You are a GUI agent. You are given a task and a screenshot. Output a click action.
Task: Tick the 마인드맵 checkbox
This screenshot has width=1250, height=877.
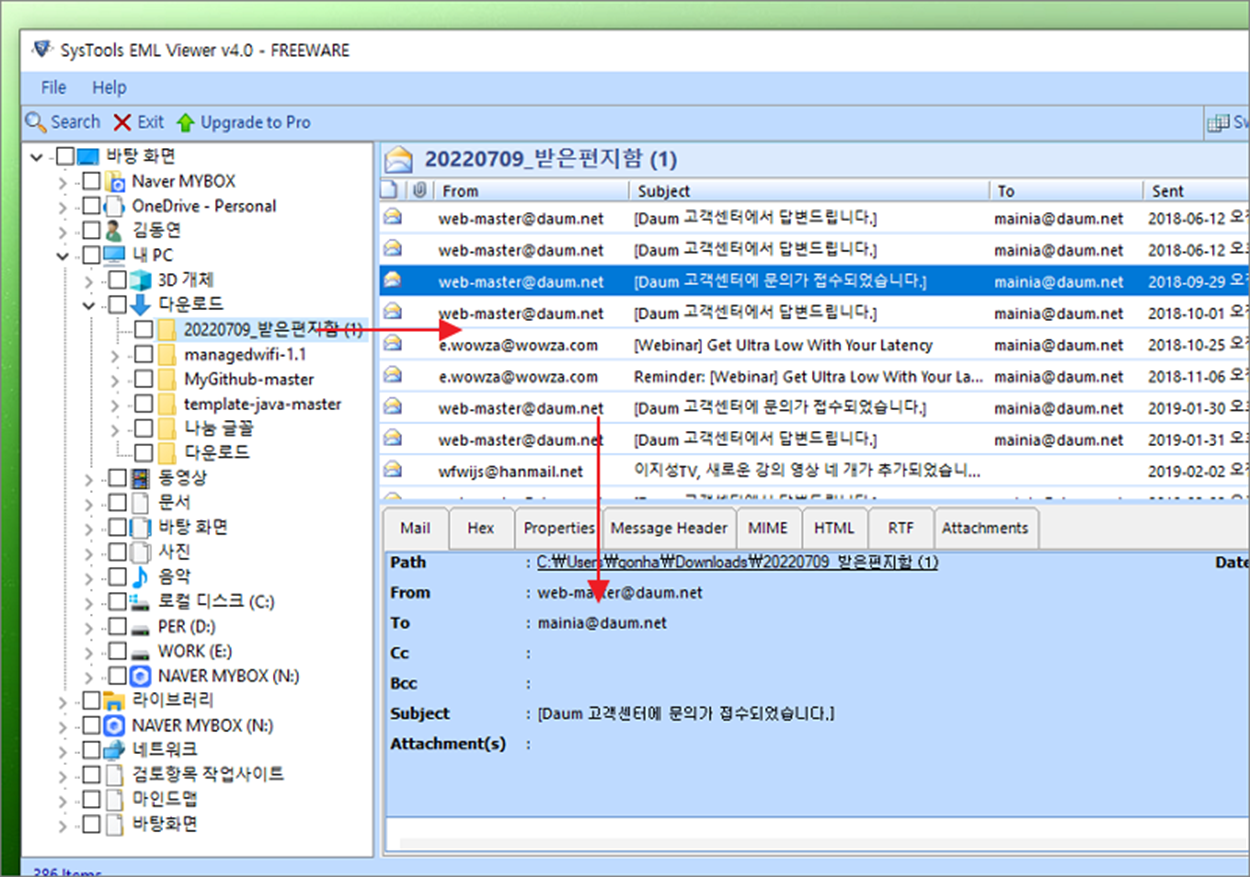coord(91,799)
